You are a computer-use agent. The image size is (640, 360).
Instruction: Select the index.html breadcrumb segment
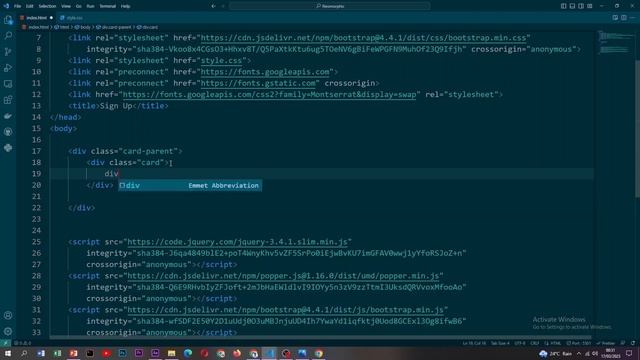pyautogui.click(x=36, y=27)
